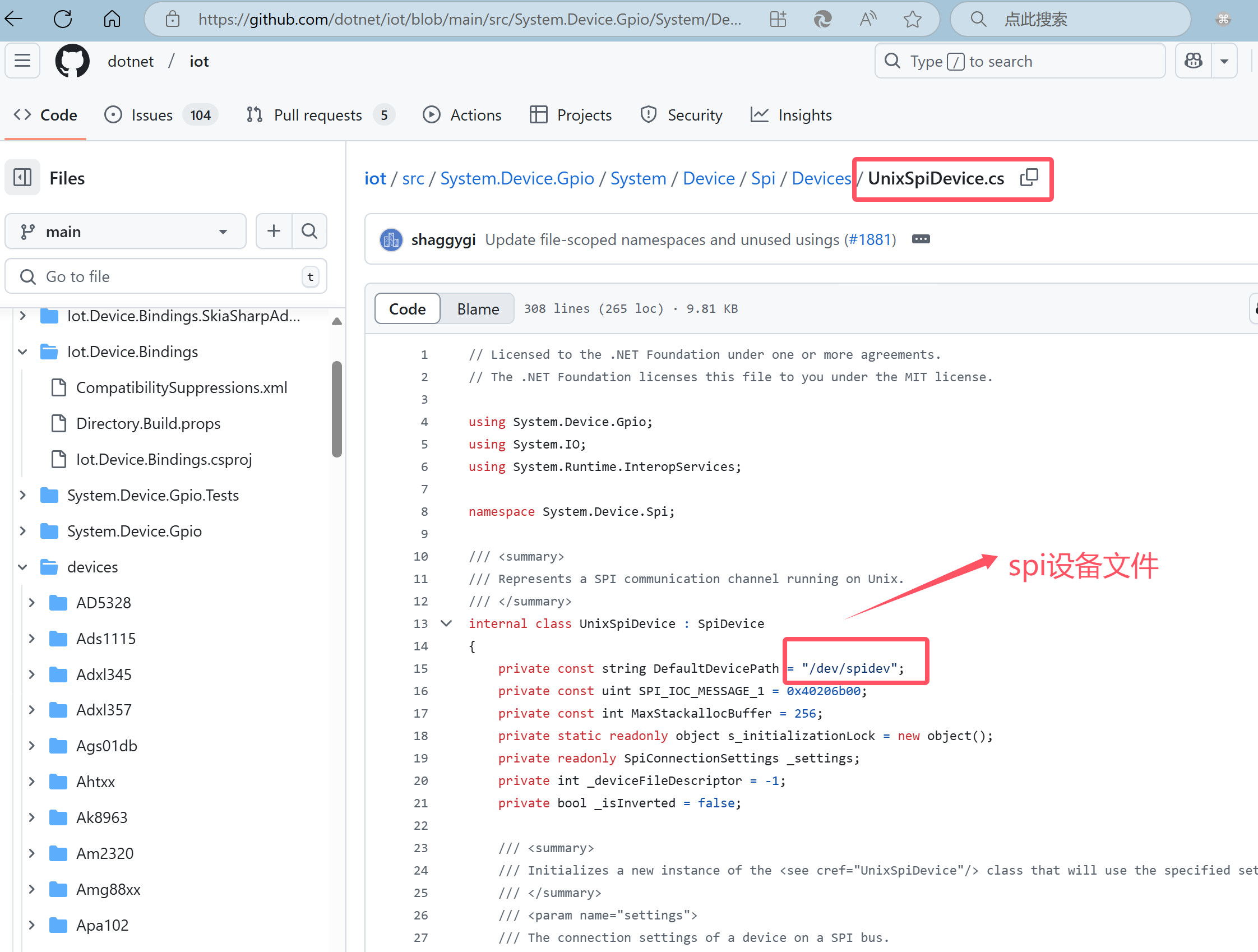The image size is (1258, 952).
Task: Open the hamburger navigation menu
Action: (x=23, y=61)
